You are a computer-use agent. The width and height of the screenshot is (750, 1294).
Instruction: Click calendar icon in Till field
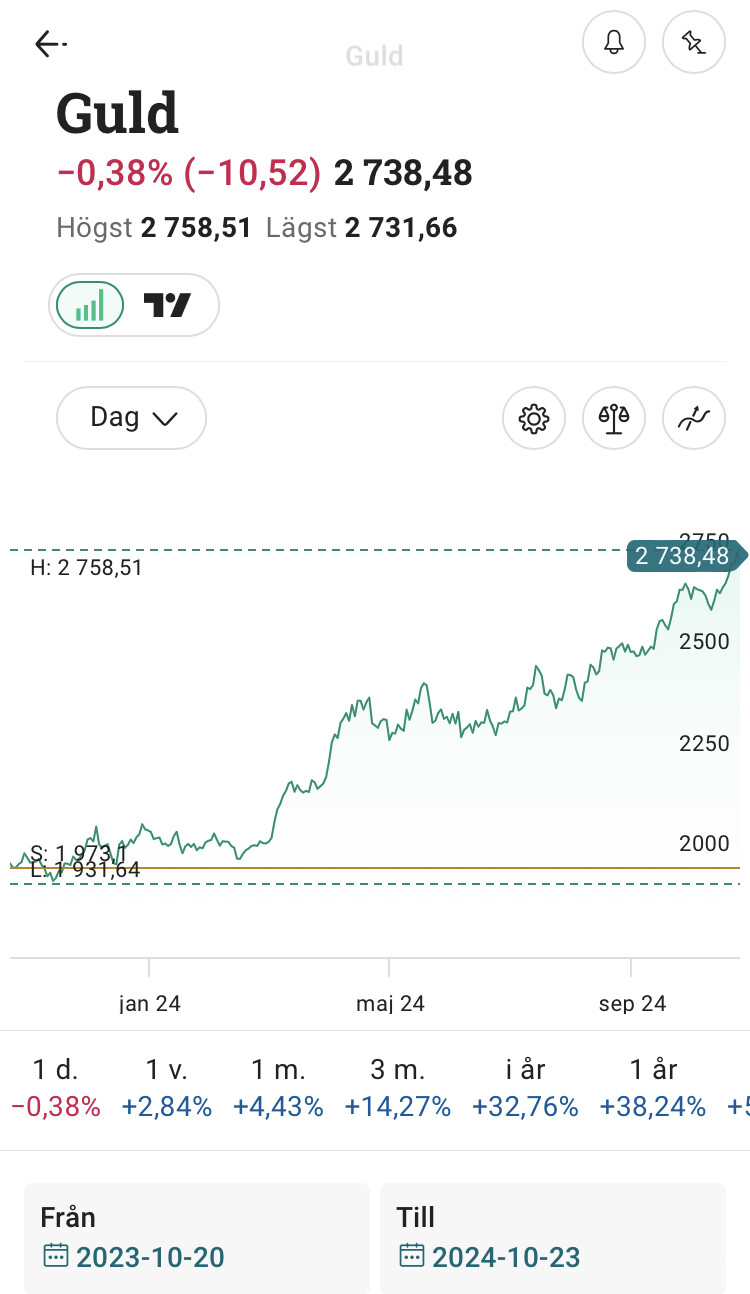point(412,1256)
